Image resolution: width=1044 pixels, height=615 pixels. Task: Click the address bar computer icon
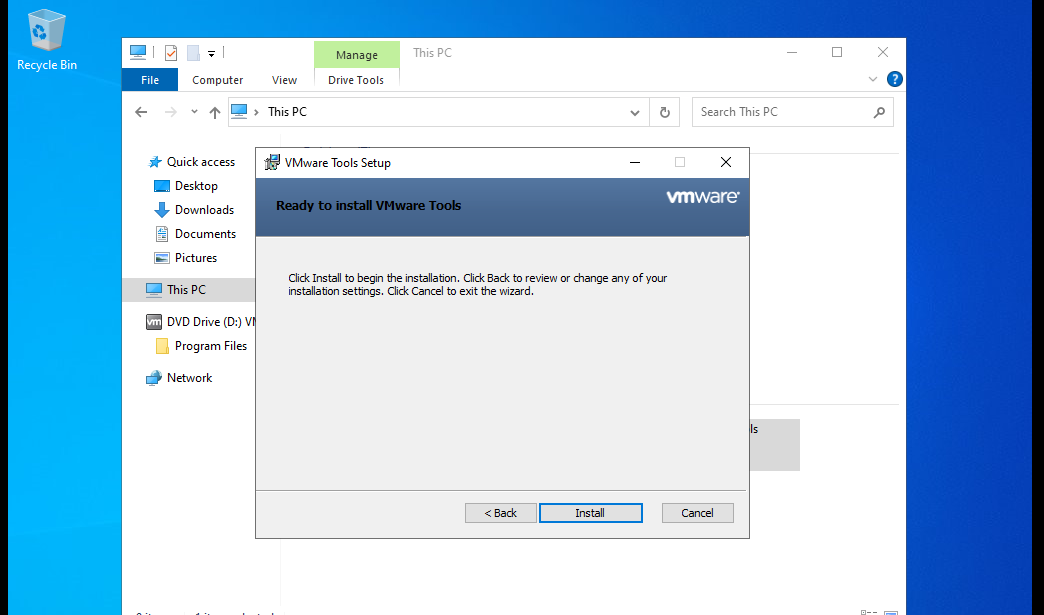click(239, 111)
